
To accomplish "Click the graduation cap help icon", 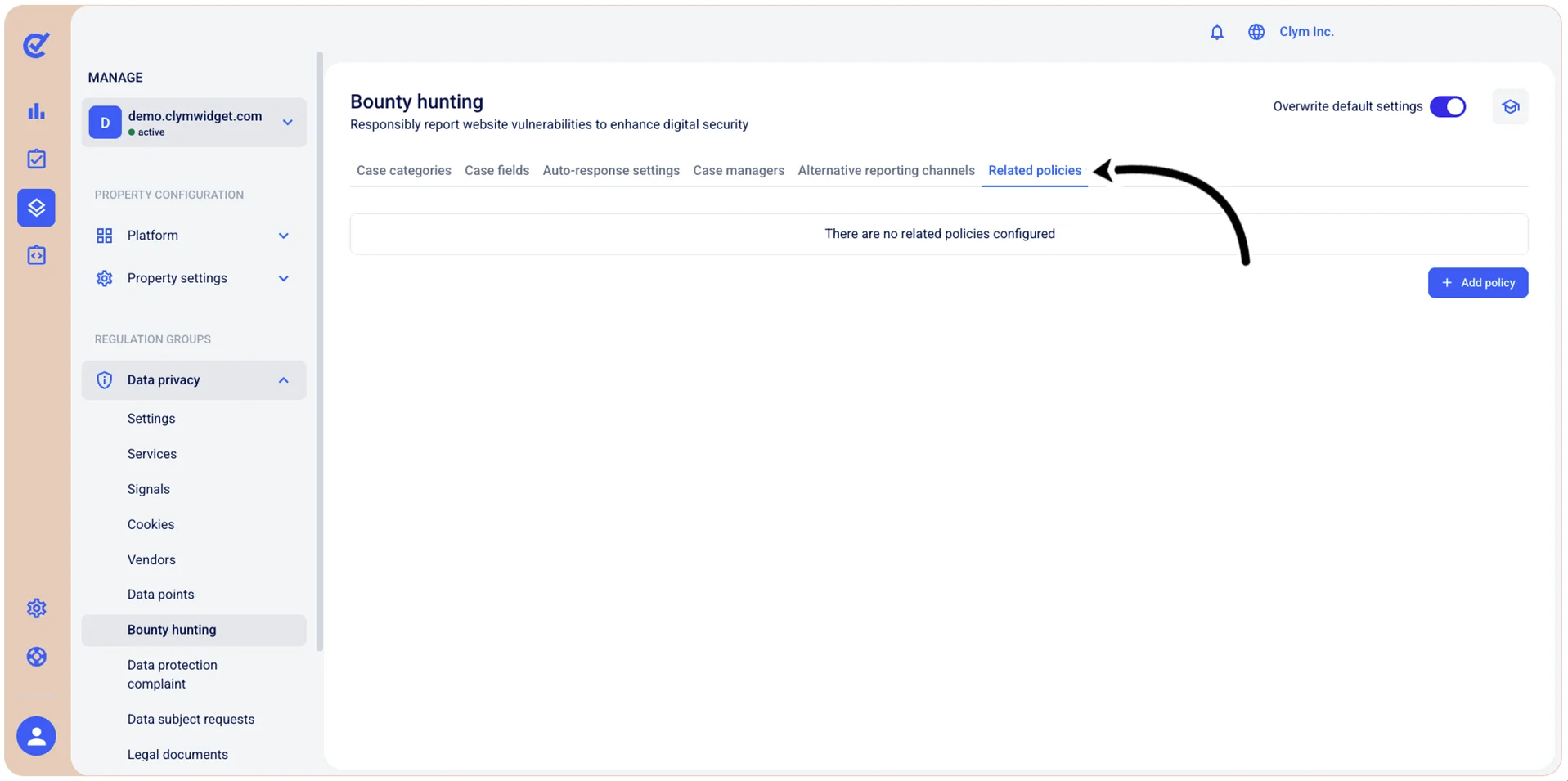I will (1510, 106).
